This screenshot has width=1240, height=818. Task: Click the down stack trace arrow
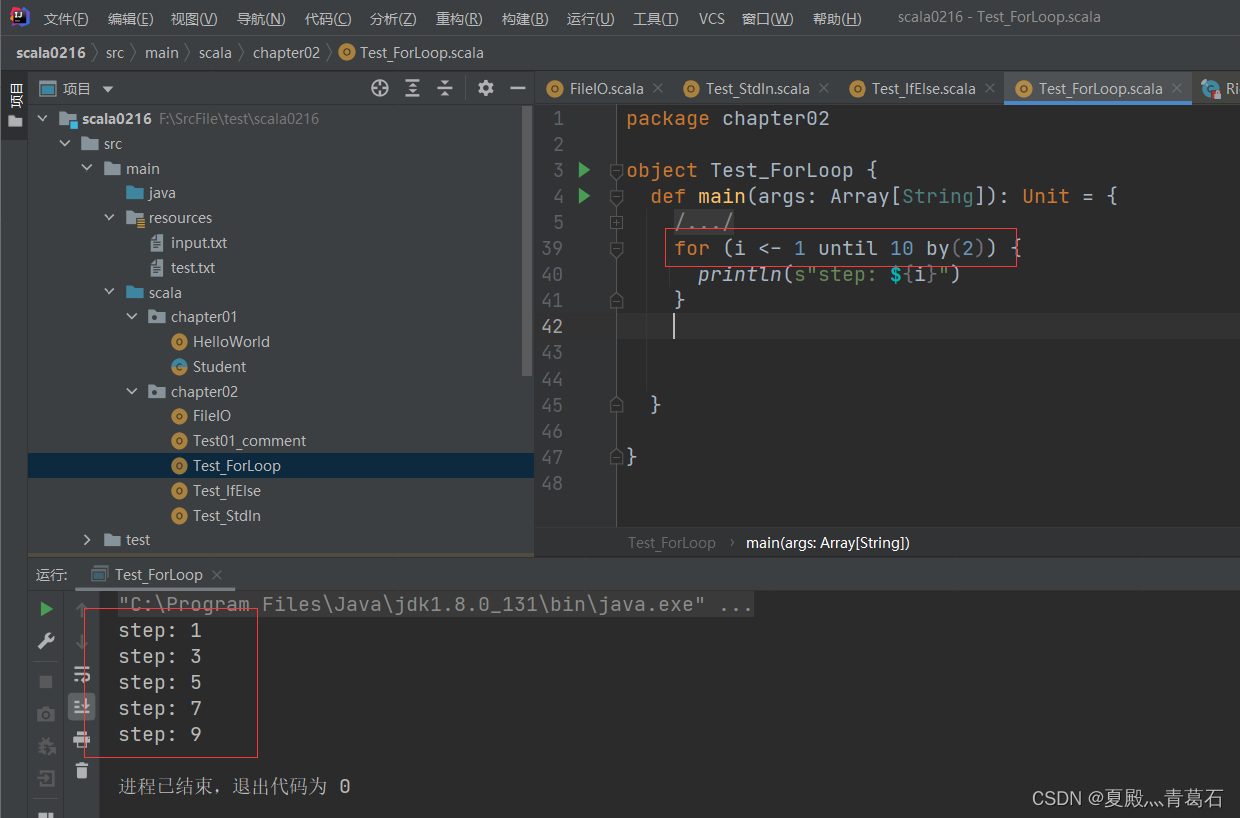pos(82,641)
